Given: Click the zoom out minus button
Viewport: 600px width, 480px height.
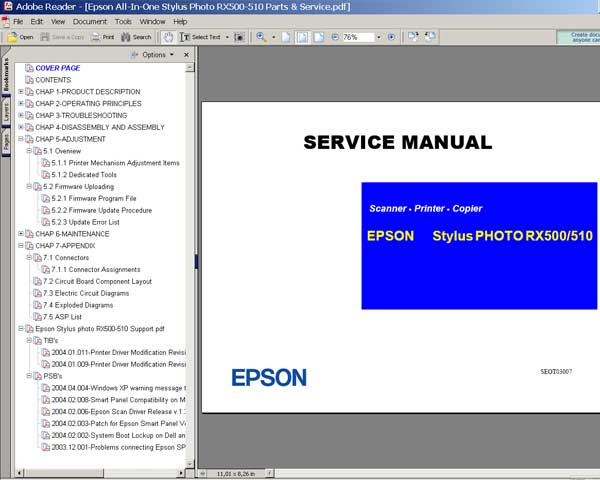Looking at the screenshot, I should [335, 37].
